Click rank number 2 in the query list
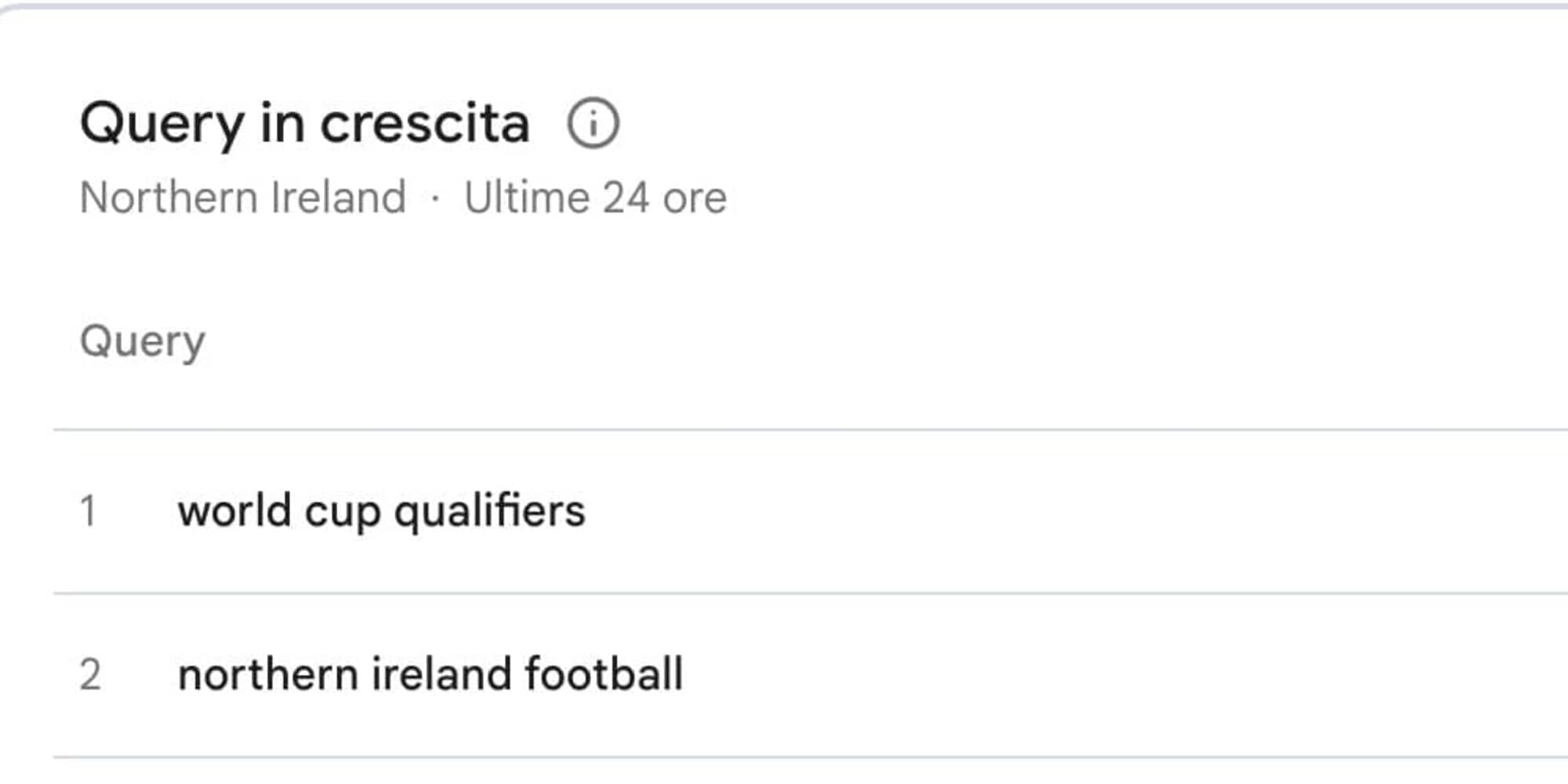The image size is (1568, 784). [x=90, y=674]
